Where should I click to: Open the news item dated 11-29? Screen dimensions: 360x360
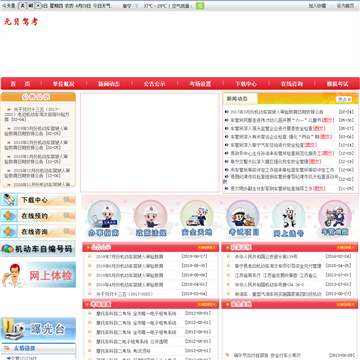278,189
